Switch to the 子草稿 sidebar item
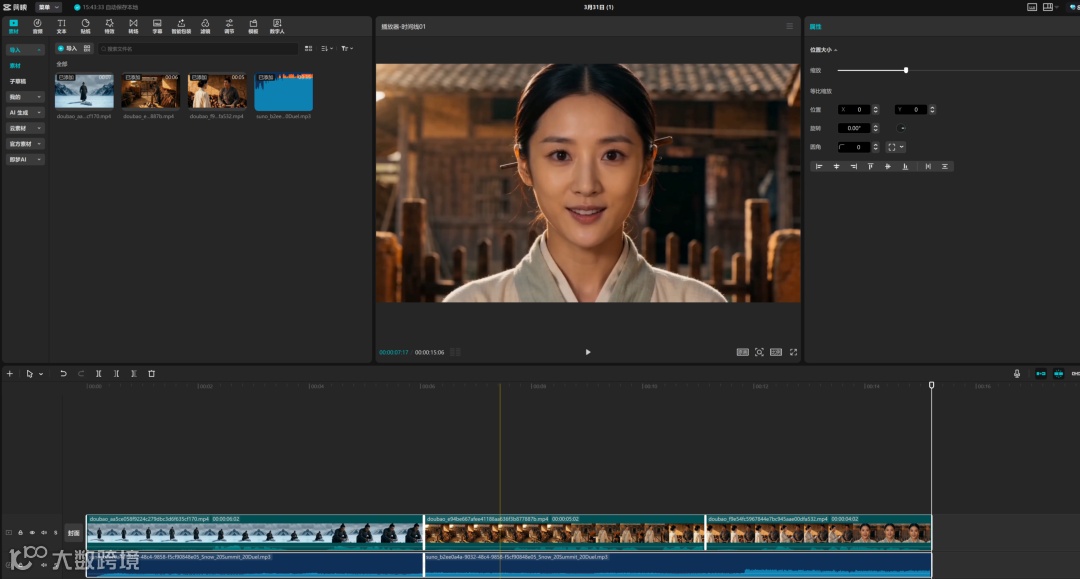The image size is (1080, 579). pos(18,81)
